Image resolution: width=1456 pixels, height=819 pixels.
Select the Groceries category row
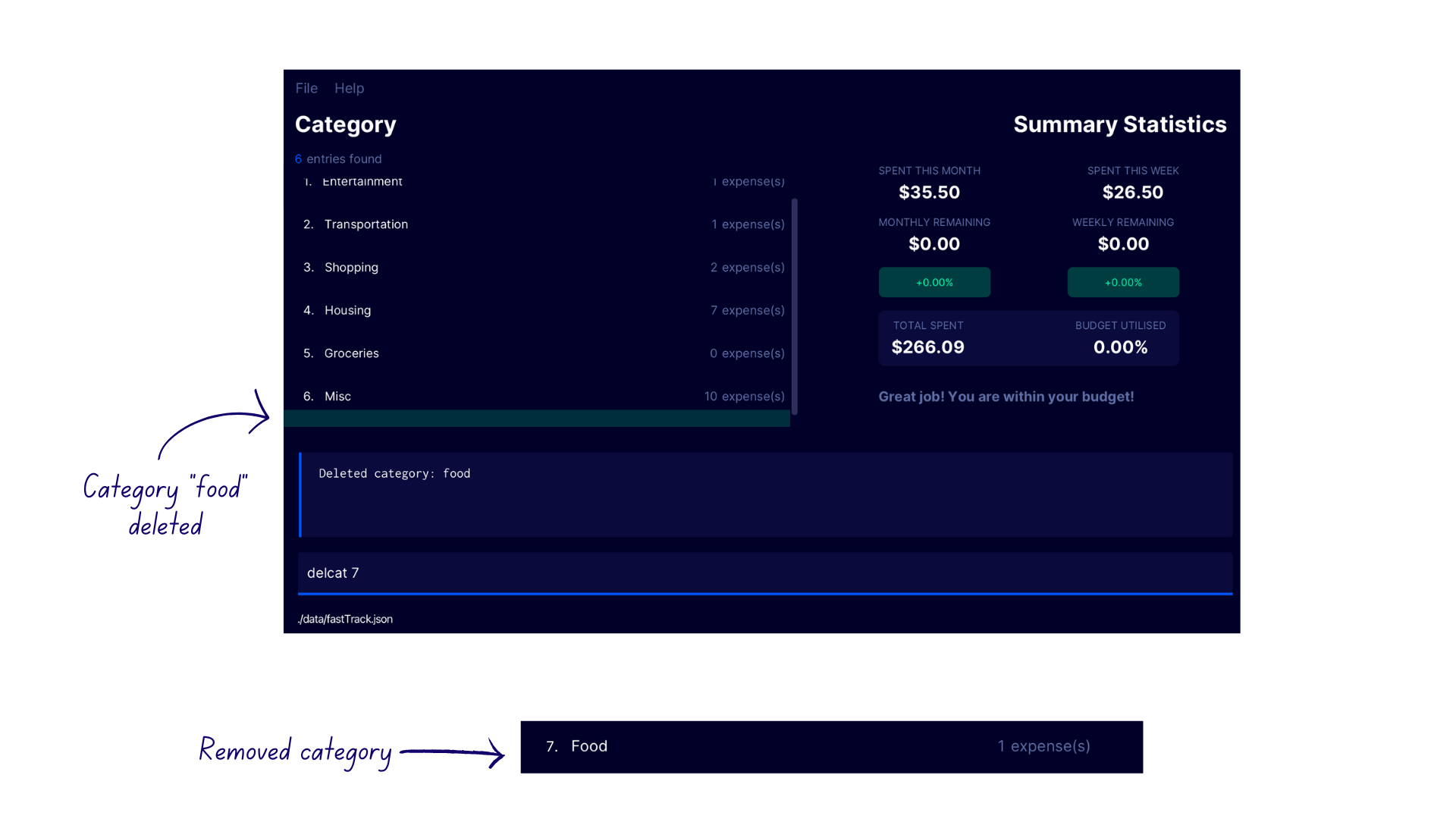coord(537,353)
